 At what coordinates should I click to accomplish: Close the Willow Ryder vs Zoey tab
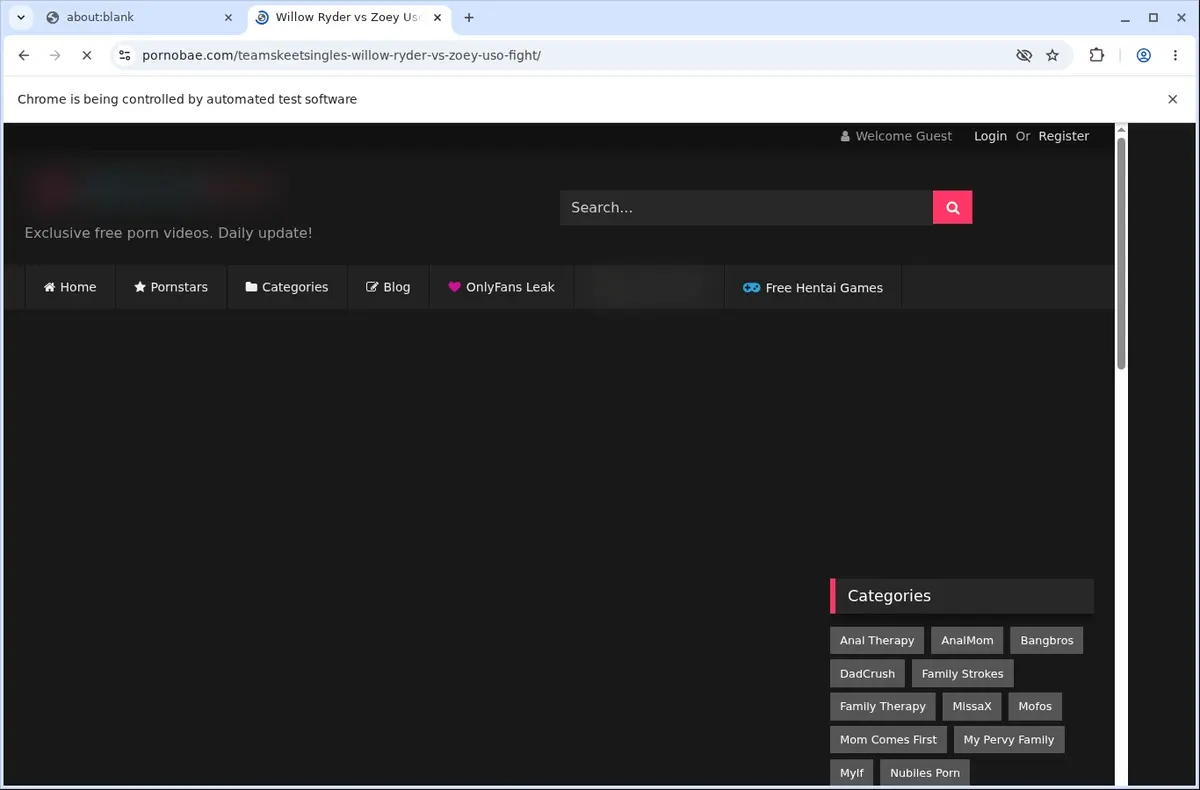[x=437, y=17]
